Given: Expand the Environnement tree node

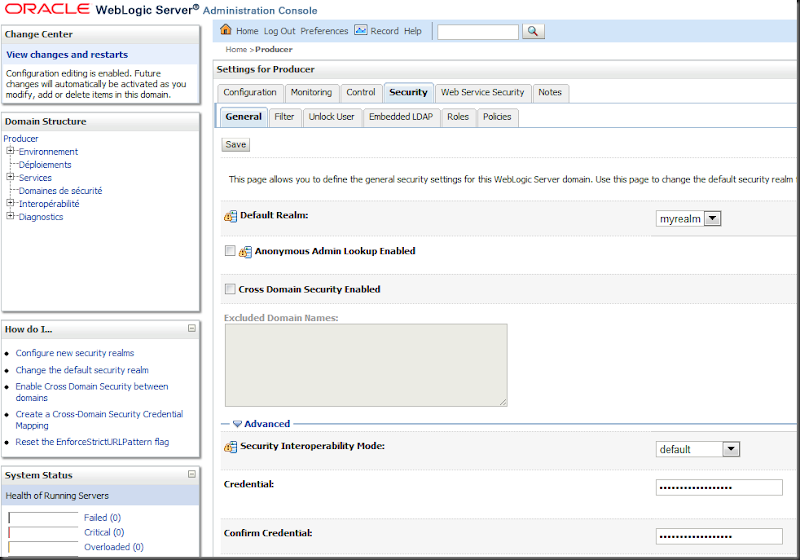Looking at the screenshot, I should pyautogui.click(x=10, y=150).
